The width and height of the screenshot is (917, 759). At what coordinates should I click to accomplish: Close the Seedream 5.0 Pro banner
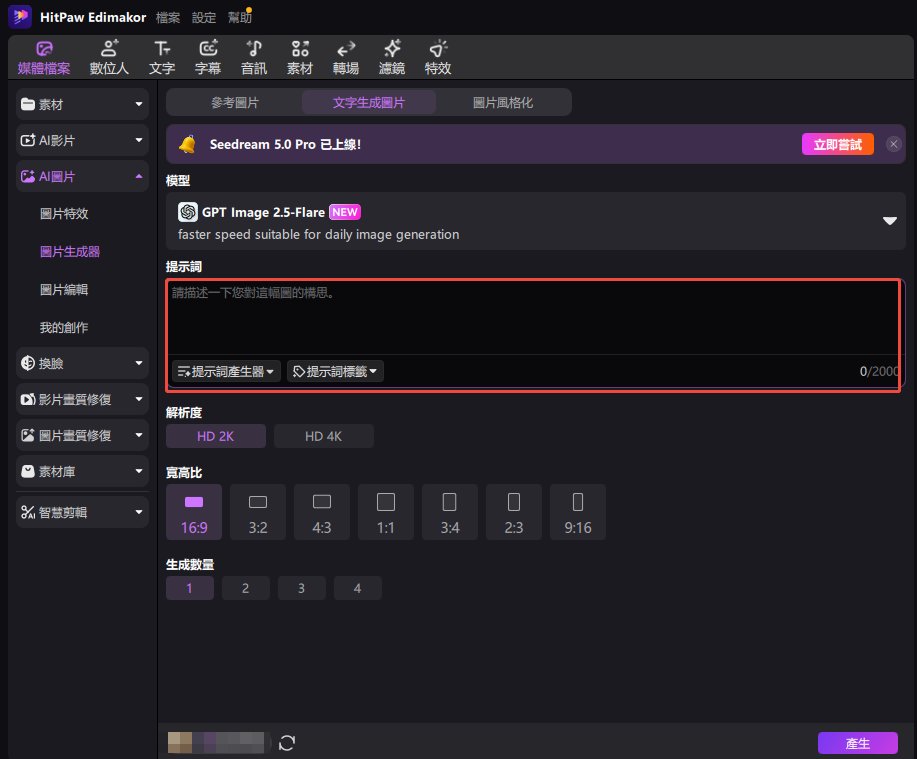pyautogui.click(x=893, y=144)
